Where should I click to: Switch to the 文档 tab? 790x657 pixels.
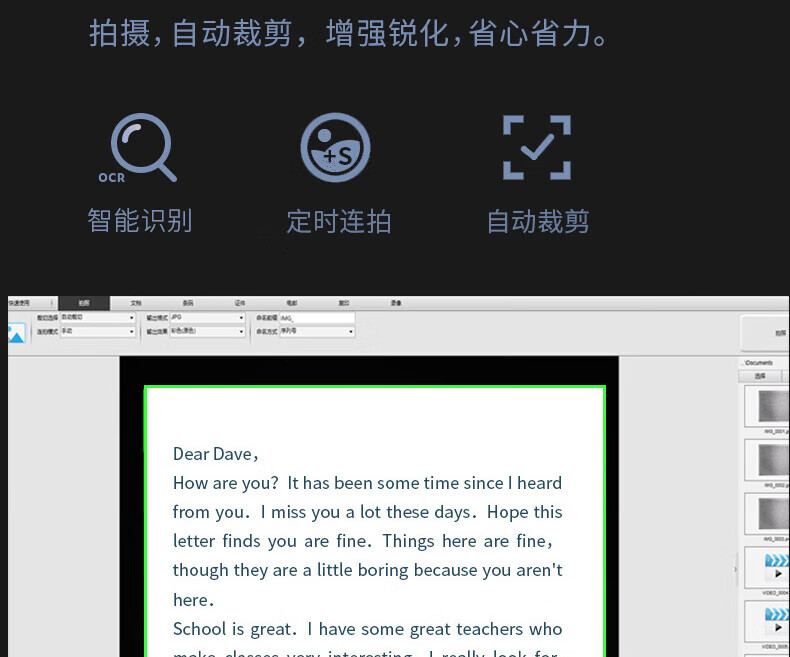[x=136, y=302]
